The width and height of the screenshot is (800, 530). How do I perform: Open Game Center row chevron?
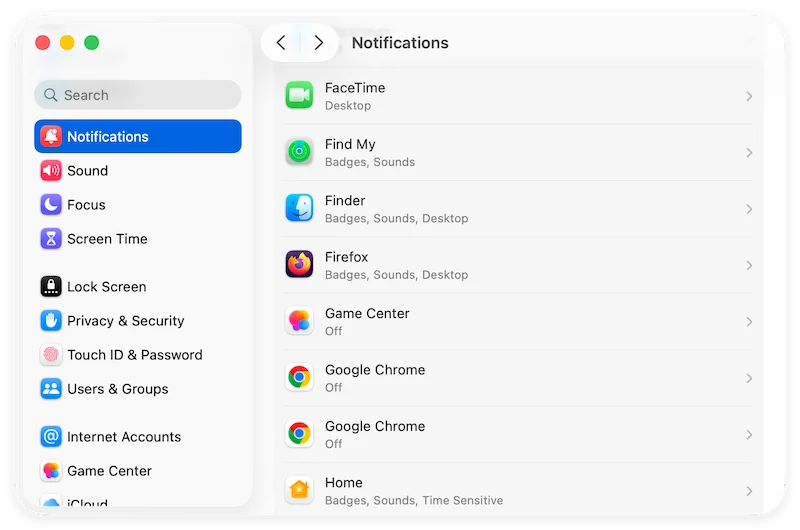point(748,322)
